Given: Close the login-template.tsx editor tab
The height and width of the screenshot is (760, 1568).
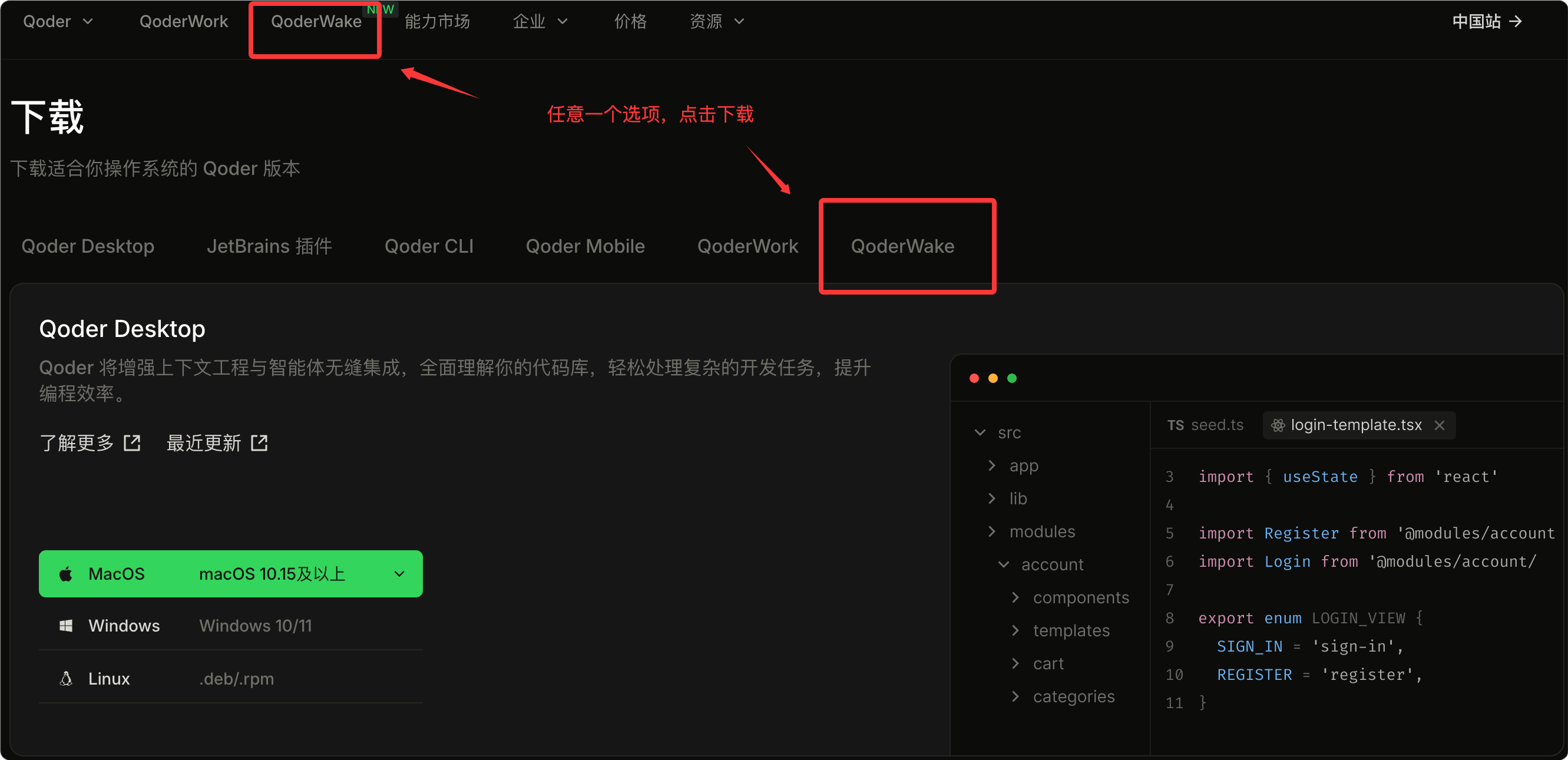Looking at the screenshot, I should coord(1440,425).
